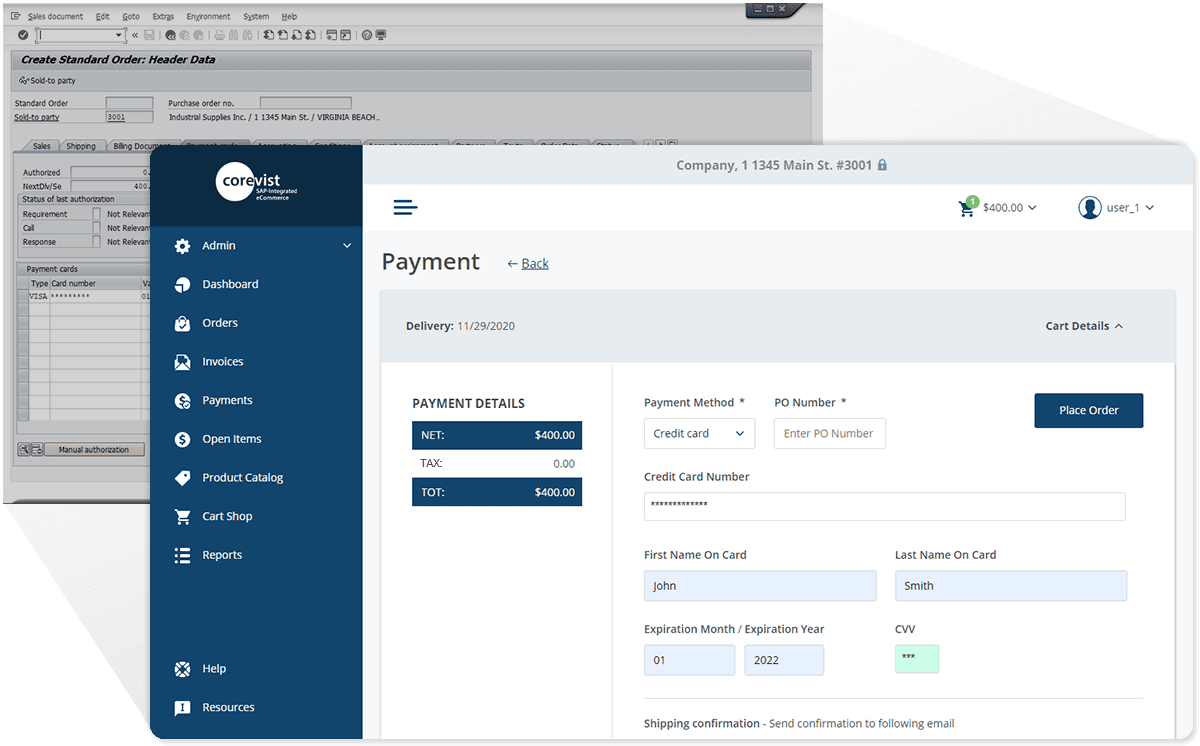
Task: Click the SAP Help question-mark icon
Action: pyautogui.click(x=366, y=35)
